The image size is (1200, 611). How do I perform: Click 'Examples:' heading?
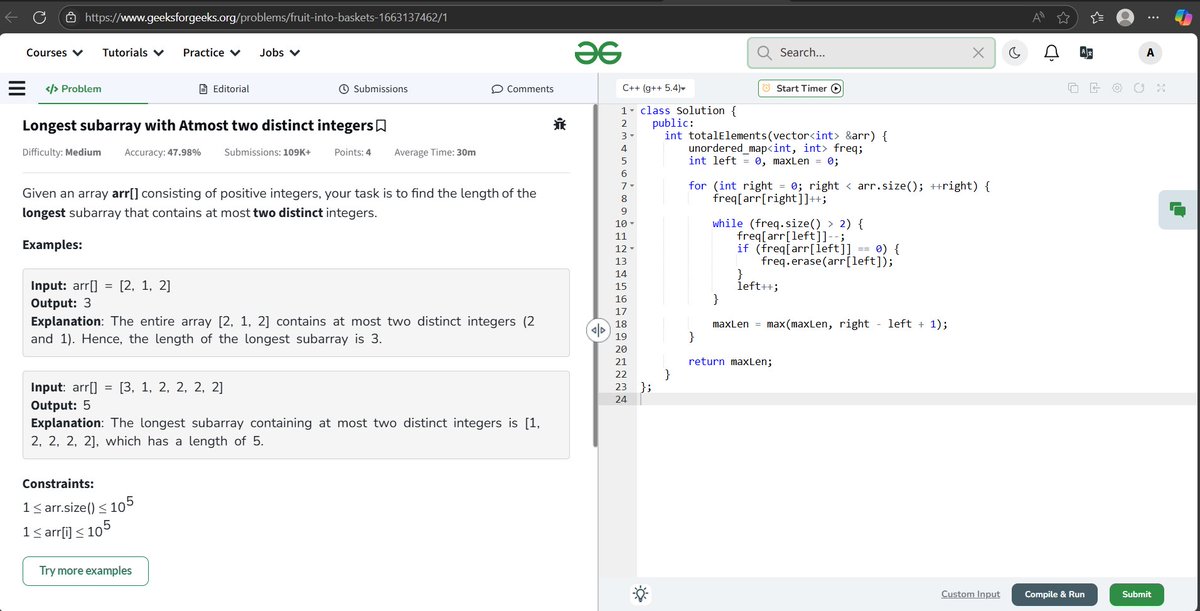click(52, 244)
